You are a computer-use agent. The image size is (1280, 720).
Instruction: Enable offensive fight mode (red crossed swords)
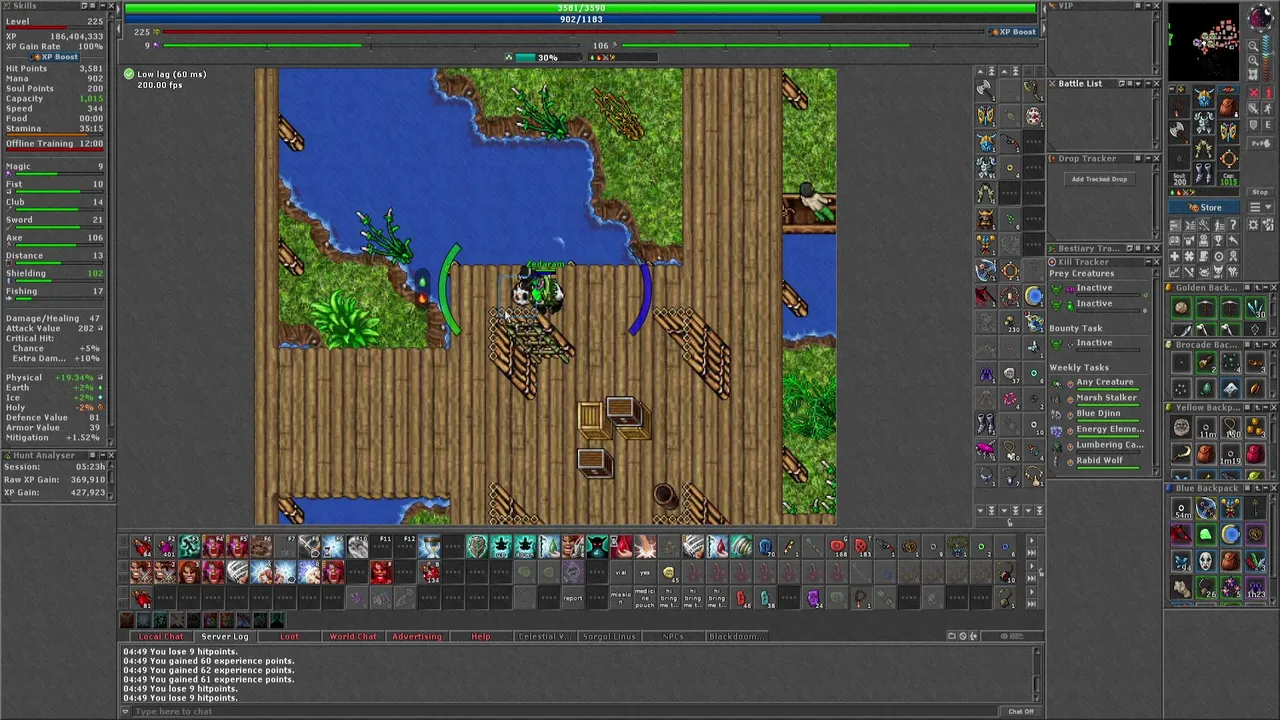click(1254, 92)
